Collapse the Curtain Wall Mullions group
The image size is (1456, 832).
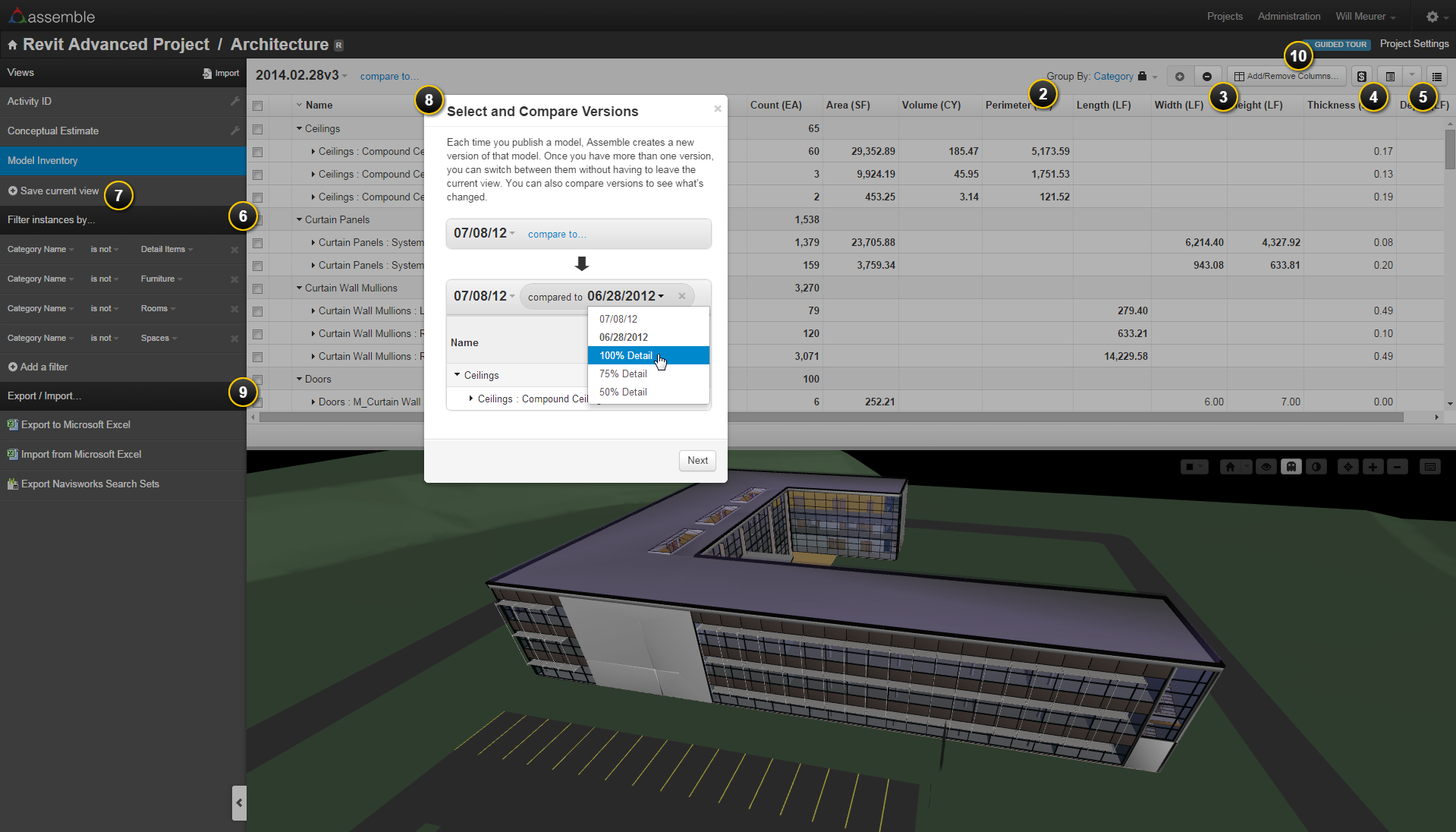pos(299,288)
